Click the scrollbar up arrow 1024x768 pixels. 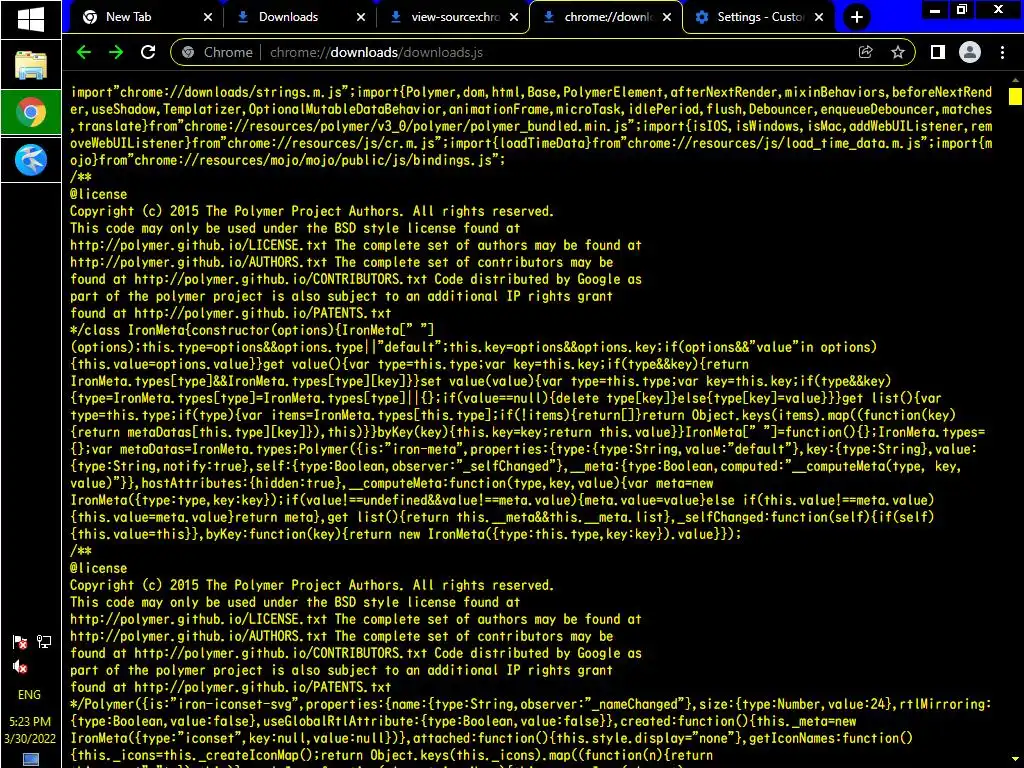[x=1015, y=80]
